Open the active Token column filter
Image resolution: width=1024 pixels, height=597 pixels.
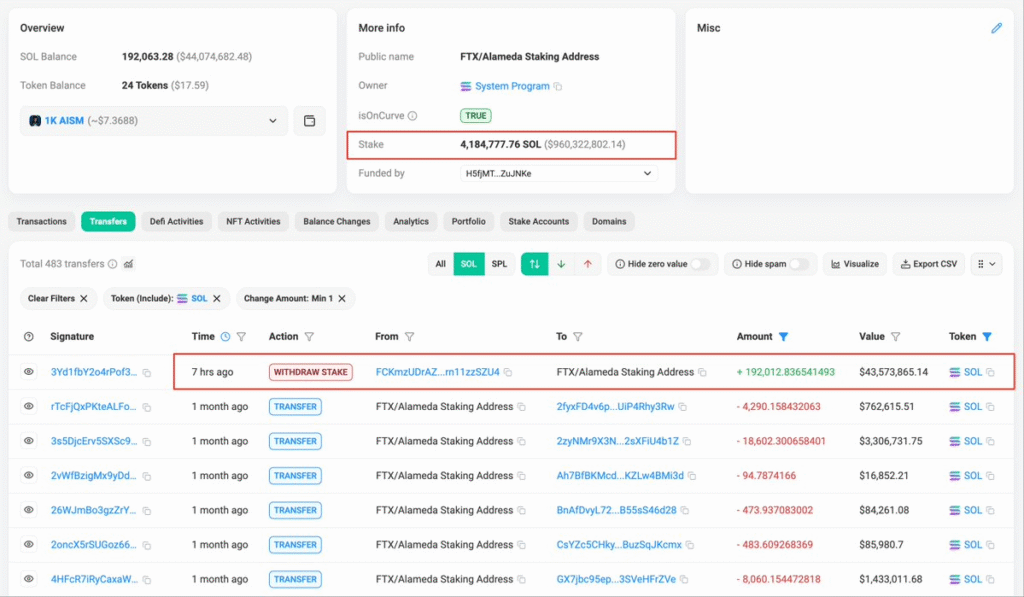[987, 336]
